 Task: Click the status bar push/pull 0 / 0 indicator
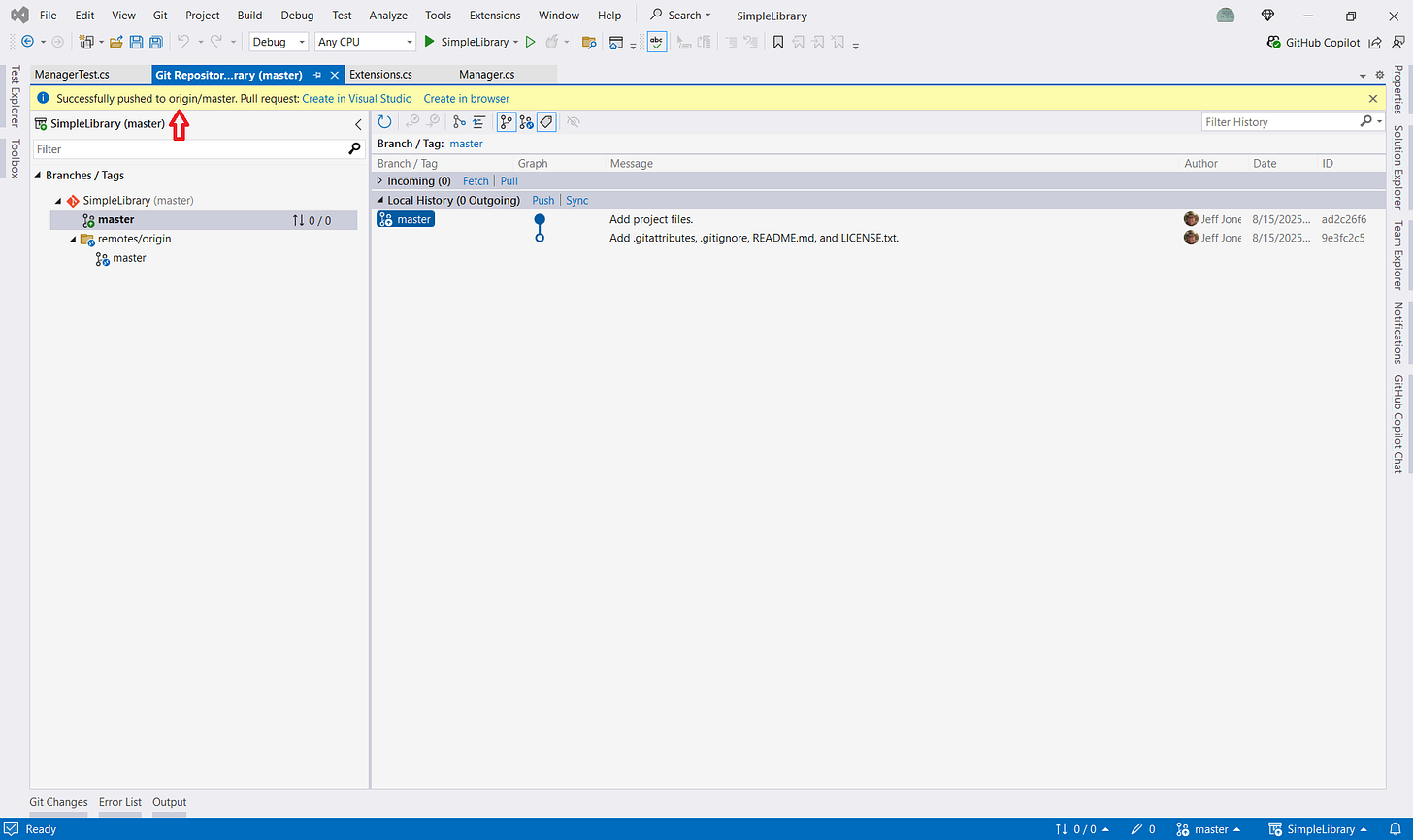pos(1082,829)
